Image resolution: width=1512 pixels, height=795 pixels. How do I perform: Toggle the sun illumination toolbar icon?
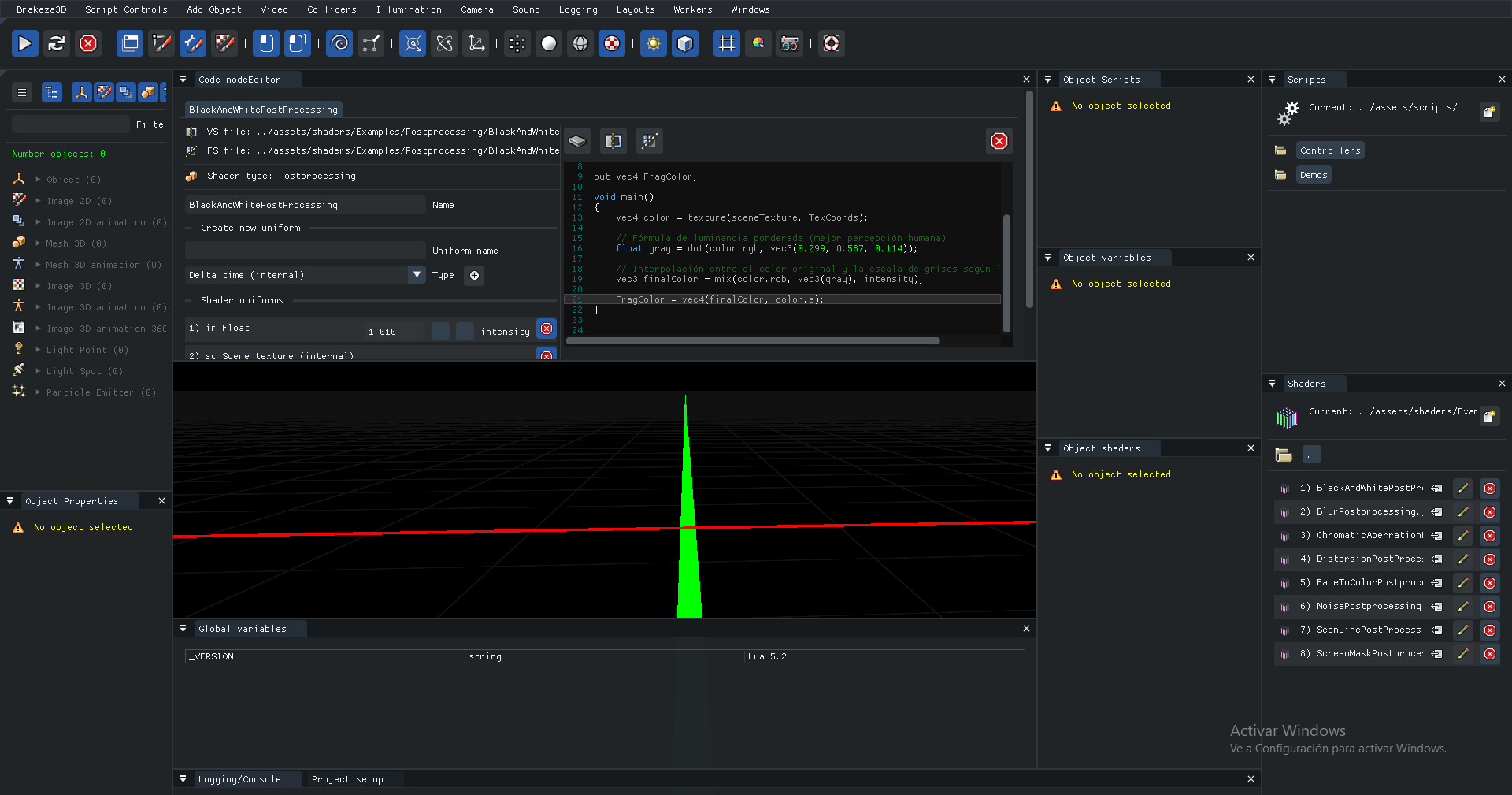click(x=653, y=43)
